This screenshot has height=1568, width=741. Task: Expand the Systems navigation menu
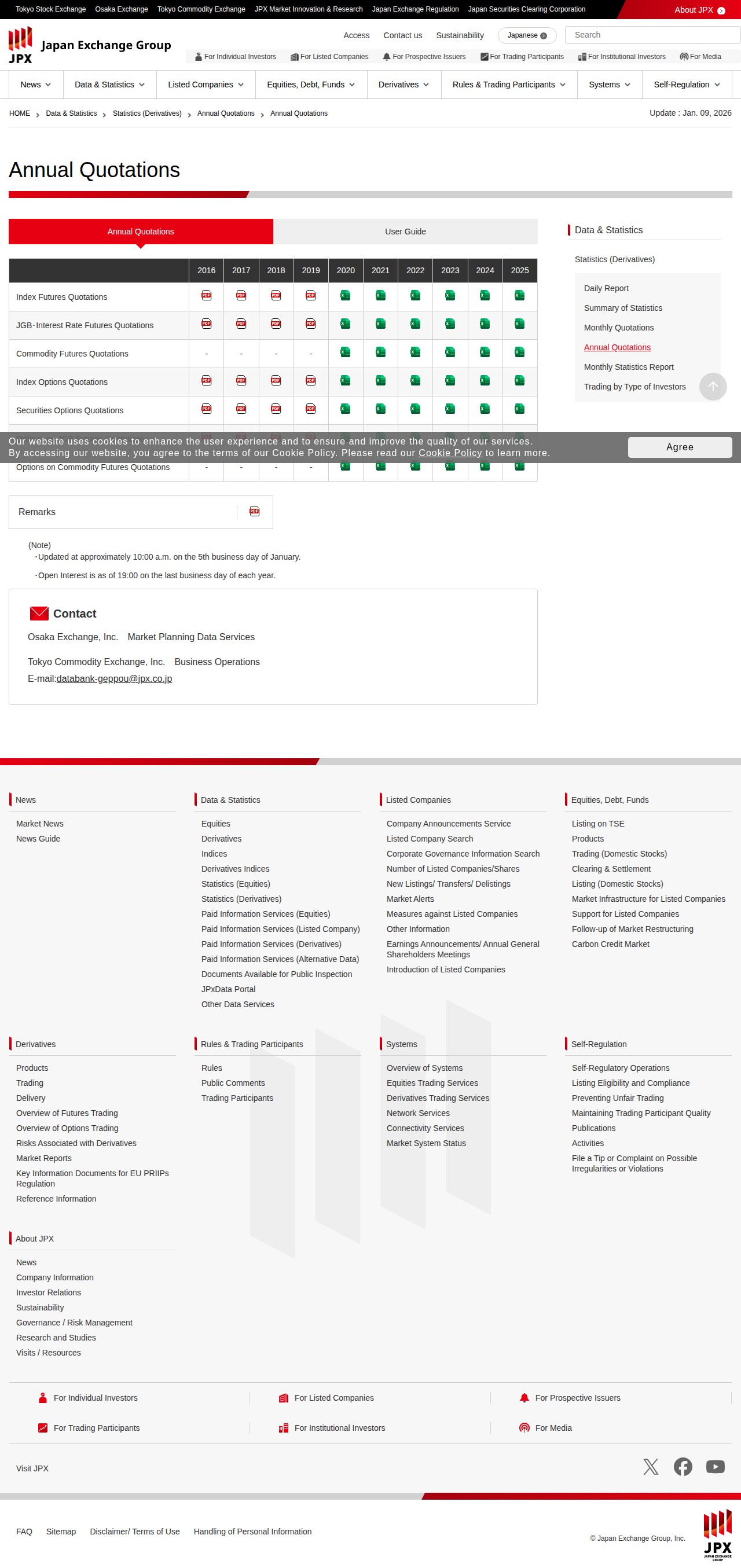pyautogui.click(x=610, y=85)
